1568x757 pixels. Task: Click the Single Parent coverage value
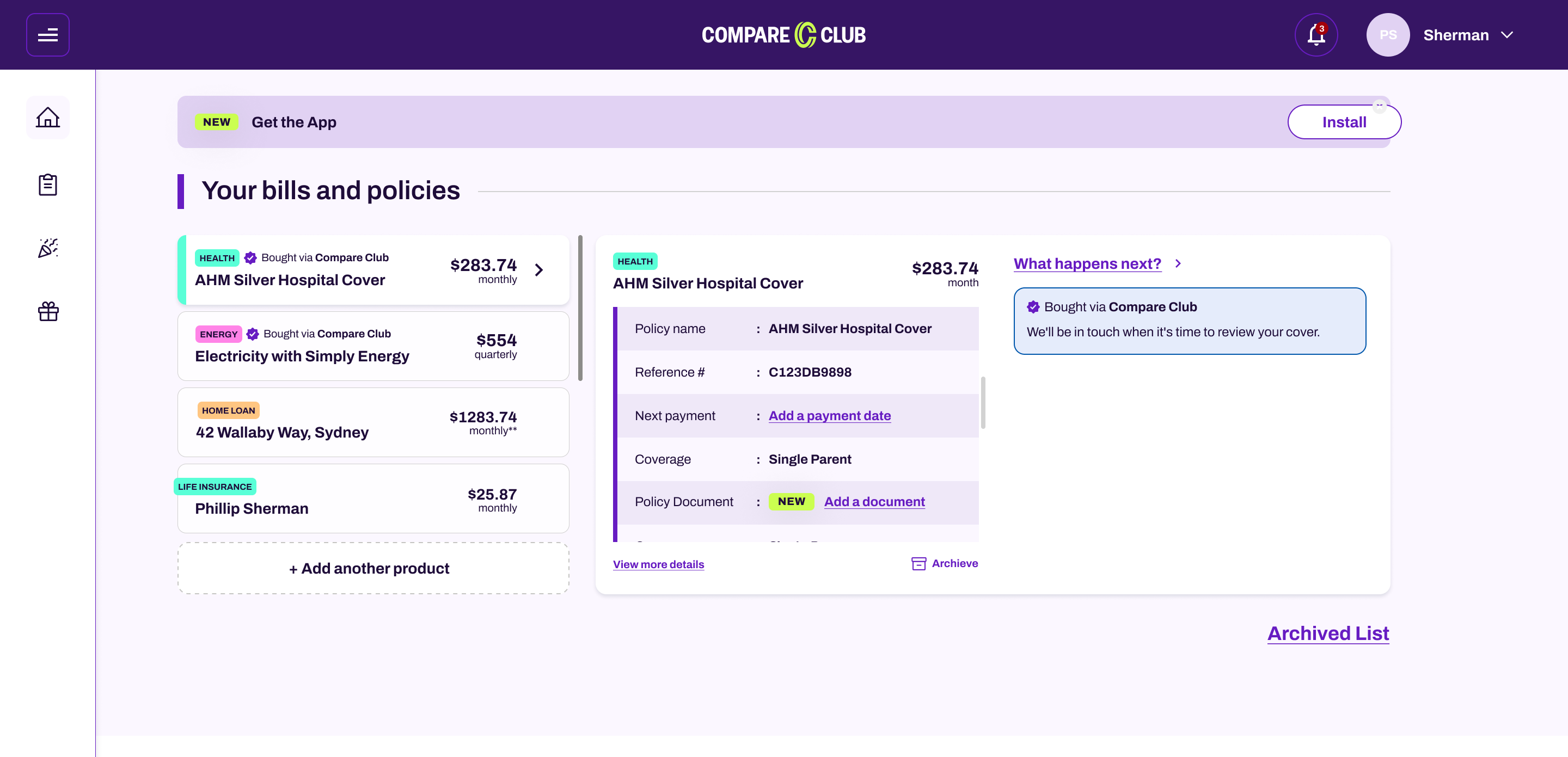810,459
